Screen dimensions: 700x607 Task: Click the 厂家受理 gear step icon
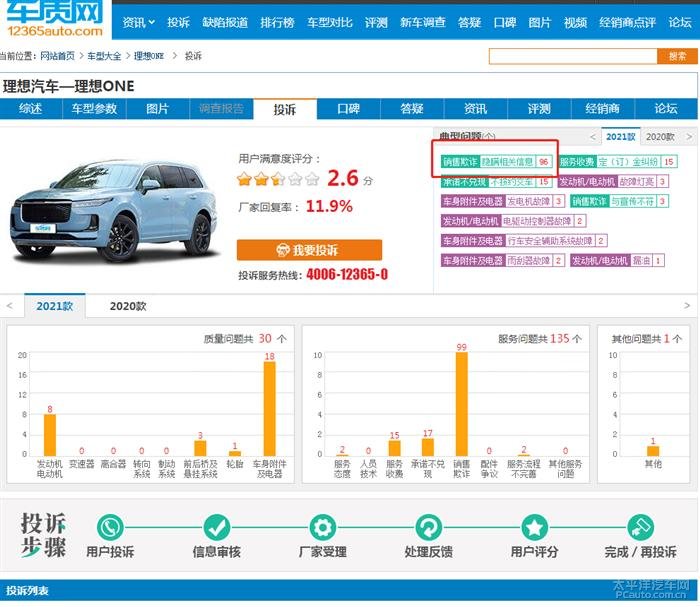pyautogui.click(x=322, y=528)
